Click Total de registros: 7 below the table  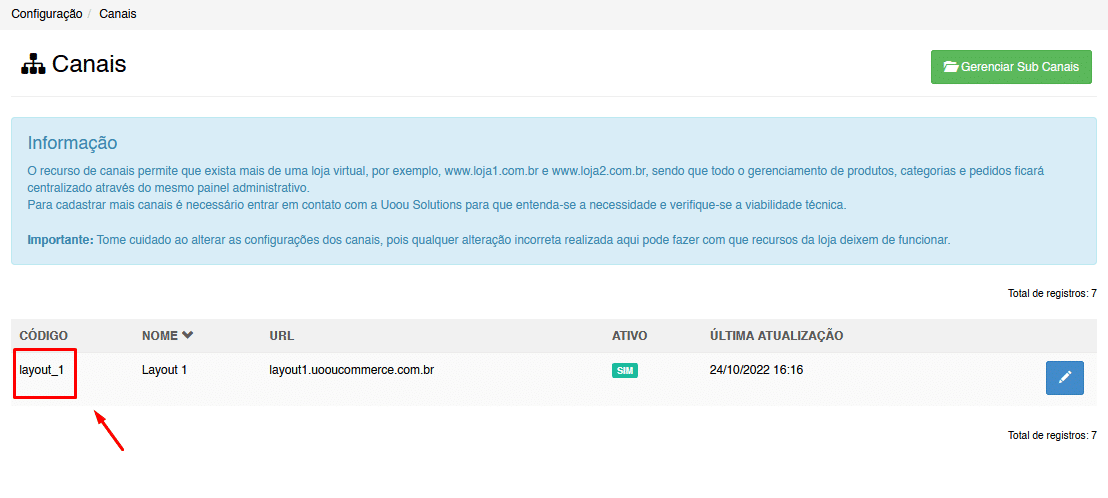(1052, 435)
